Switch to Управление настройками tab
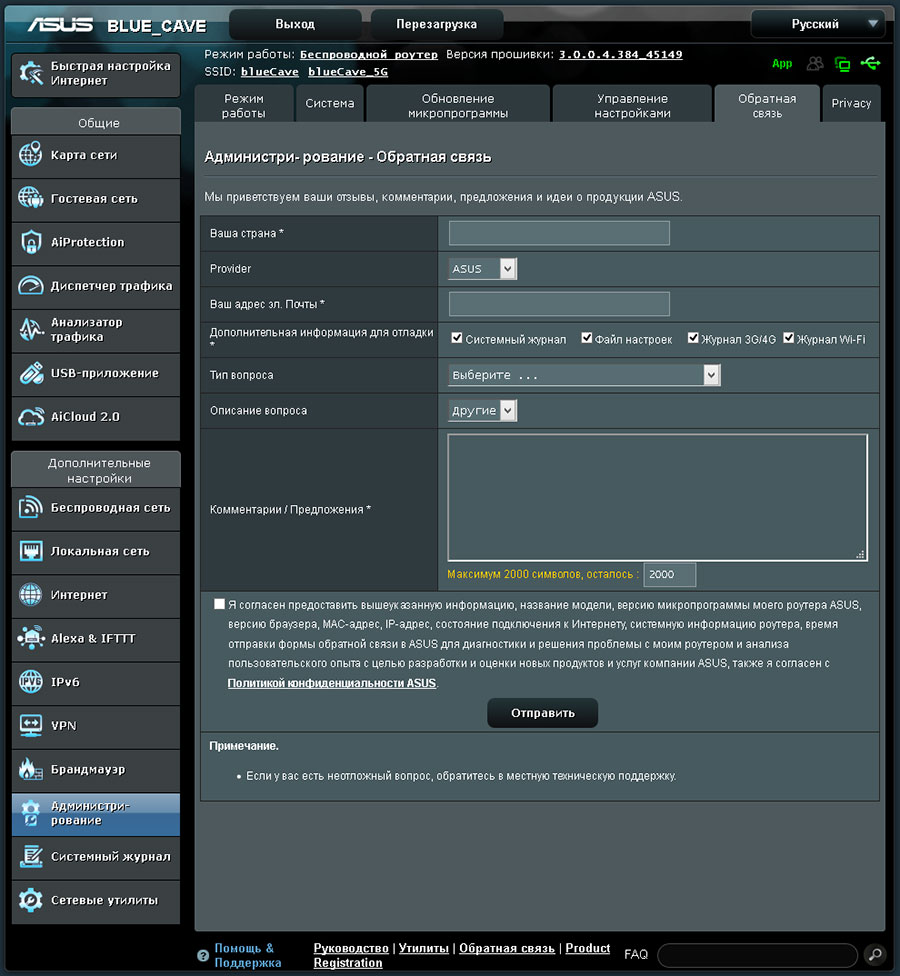This screenshot has width=900, height=976. (632, 105)
